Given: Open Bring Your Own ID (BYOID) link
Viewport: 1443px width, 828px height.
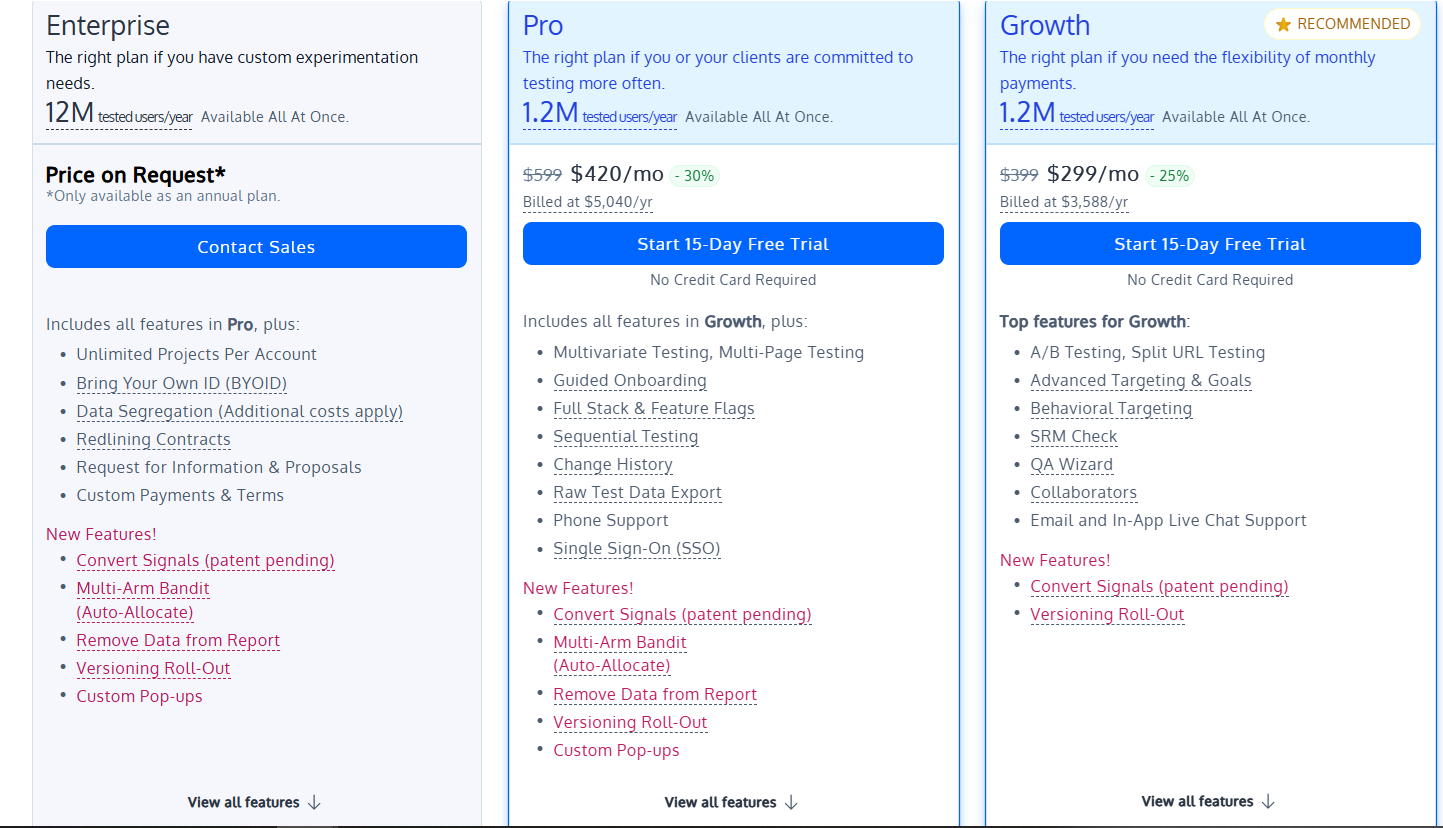Looking at the screenshot, I should coord(181,383).
